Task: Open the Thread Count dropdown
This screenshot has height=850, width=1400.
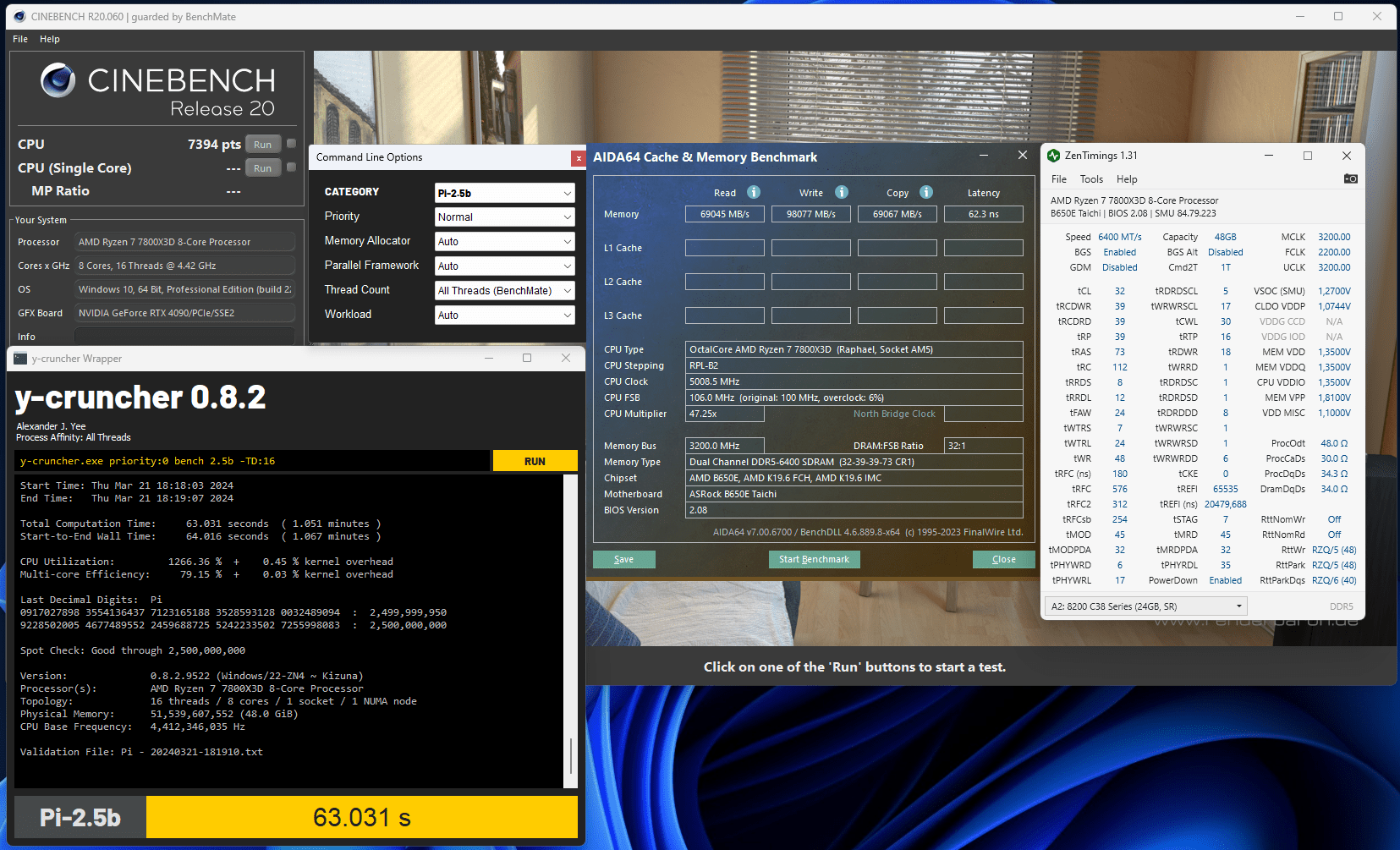Action: pos(505,291)
